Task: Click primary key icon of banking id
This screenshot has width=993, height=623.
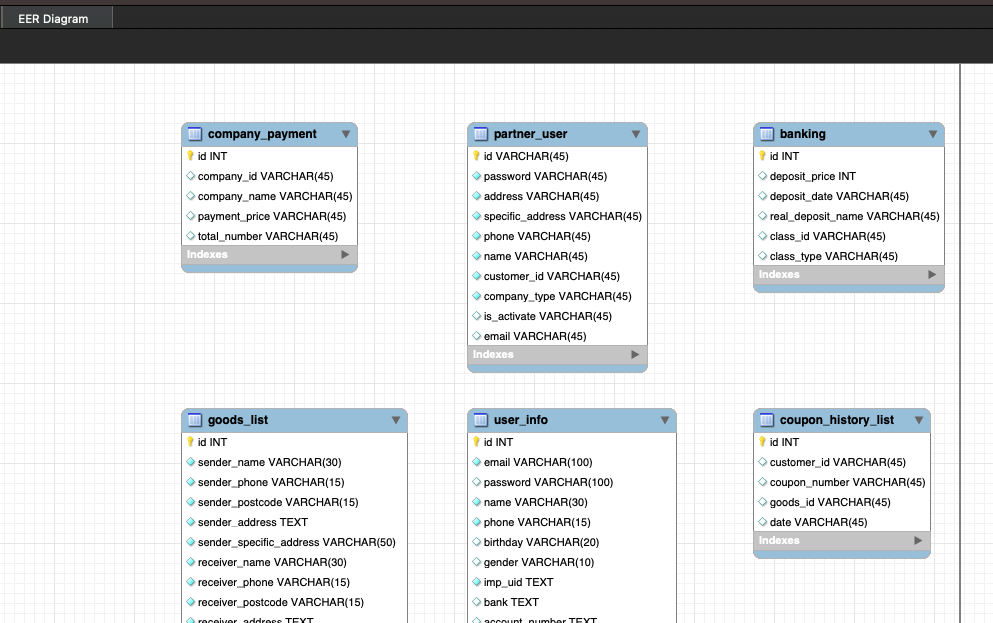Action: coord(762,156)
